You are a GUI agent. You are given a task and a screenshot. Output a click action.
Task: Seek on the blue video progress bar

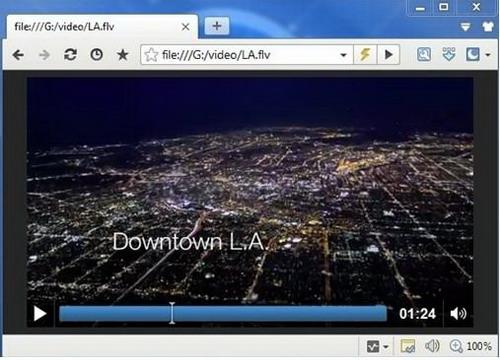(223, 314)
